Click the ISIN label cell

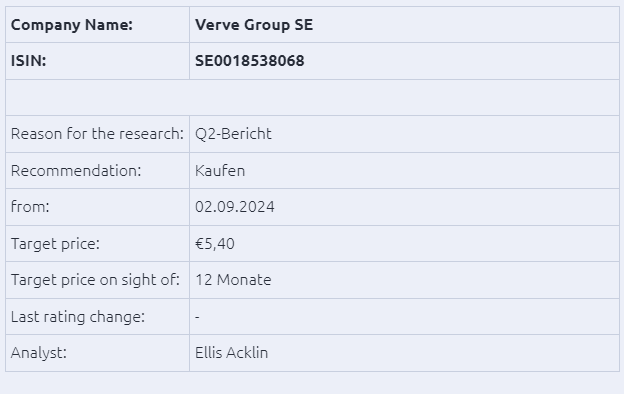(x=98, y=61)
